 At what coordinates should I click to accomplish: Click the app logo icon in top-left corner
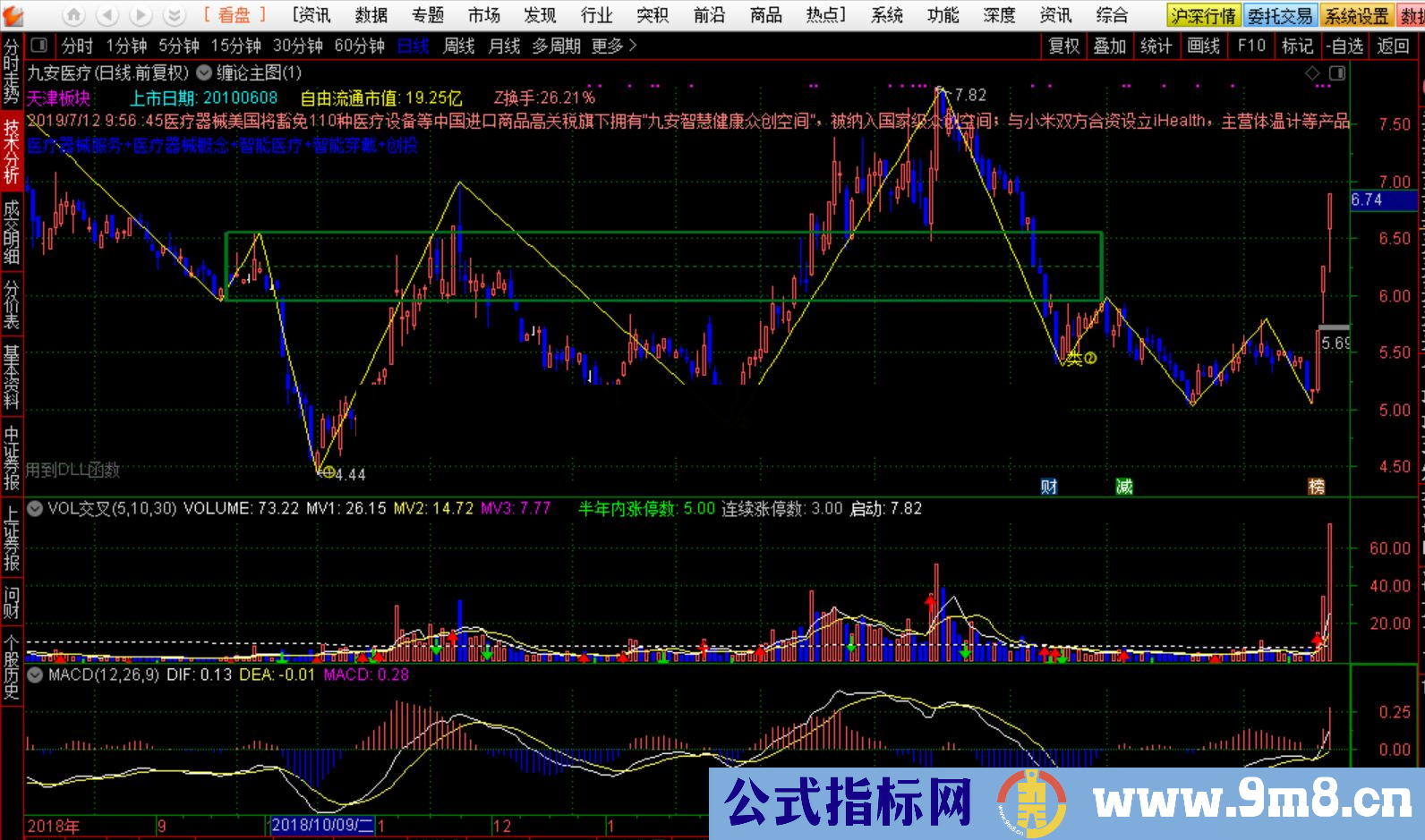pos(13,13)
